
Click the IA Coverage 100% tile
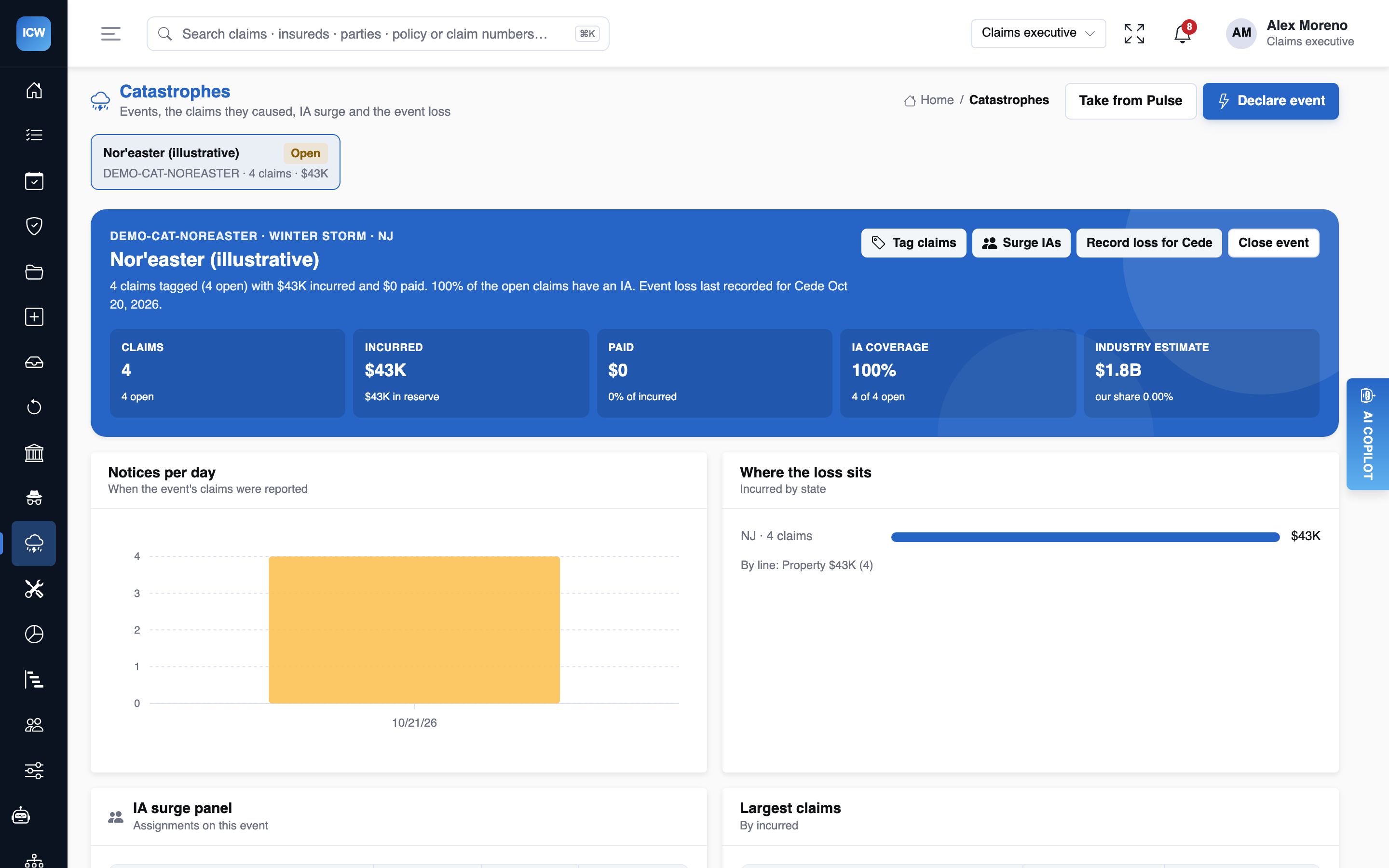tap(958, 373)
